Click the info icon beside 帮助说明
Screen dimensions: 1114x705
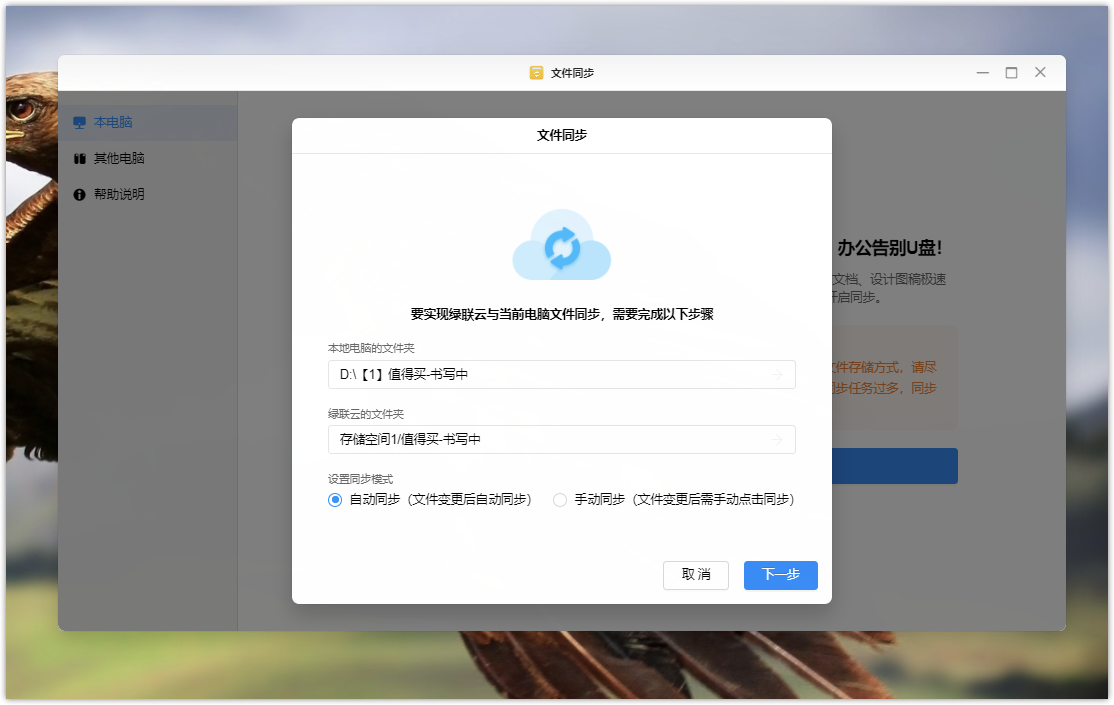80,195
